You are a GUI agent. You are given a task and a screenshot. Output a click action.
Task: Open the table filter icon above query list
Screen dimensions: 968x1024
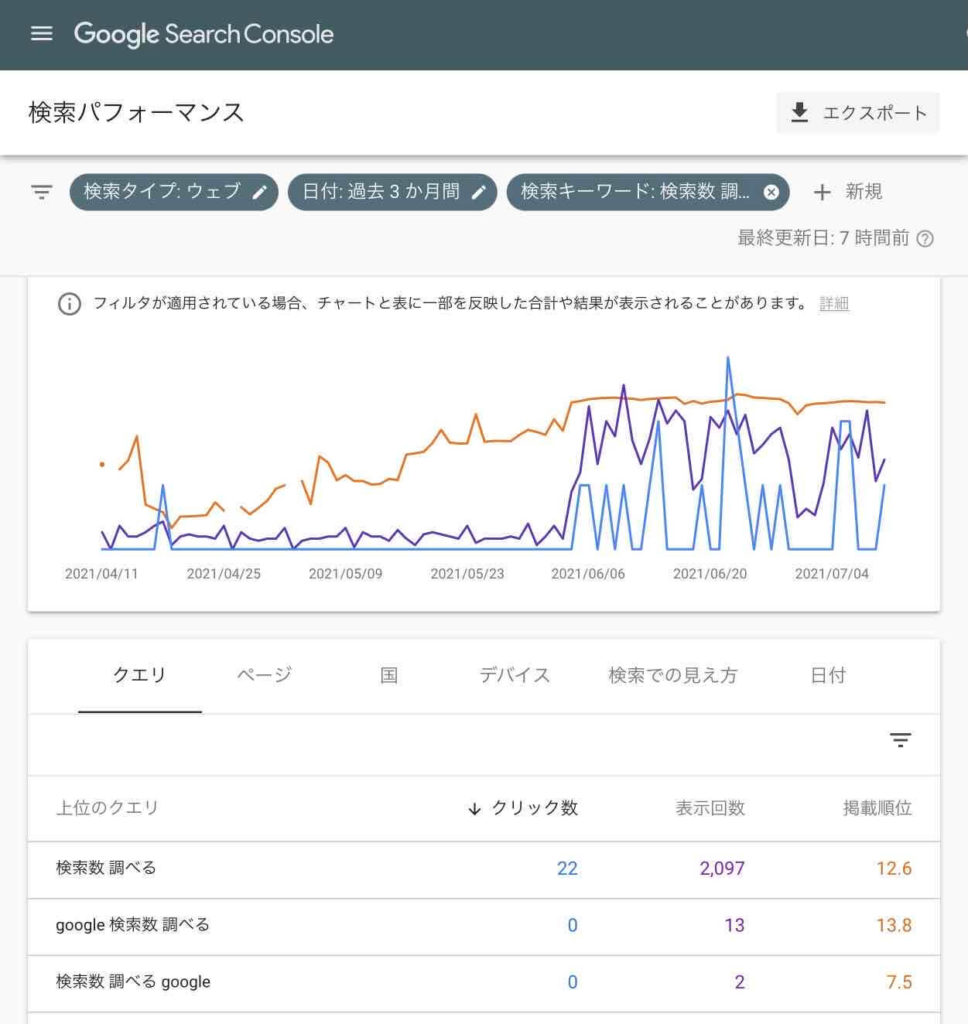click(x=901, y=740)
